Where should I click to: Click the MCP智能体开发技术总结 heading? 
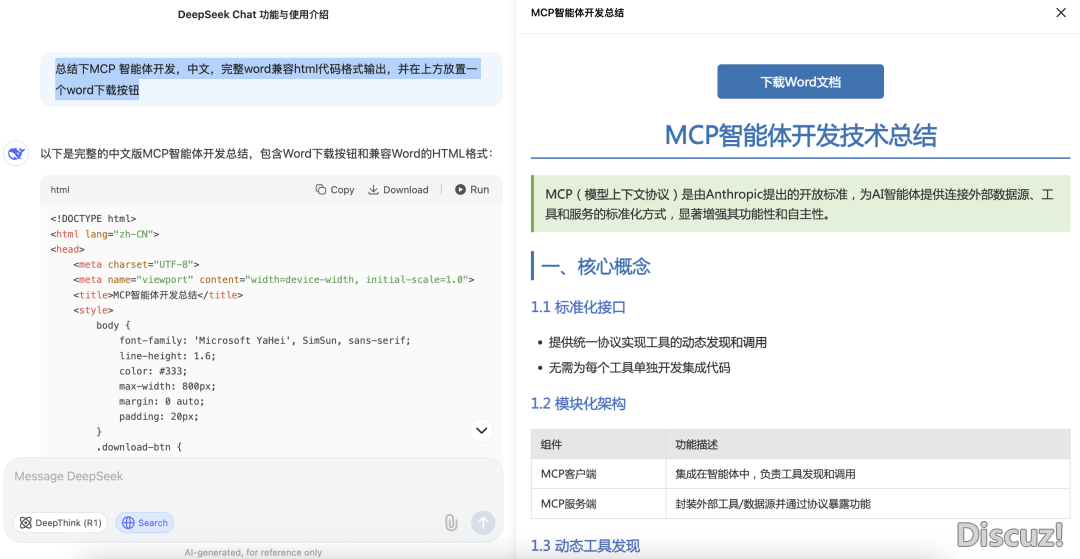click(x=800, y=135)
